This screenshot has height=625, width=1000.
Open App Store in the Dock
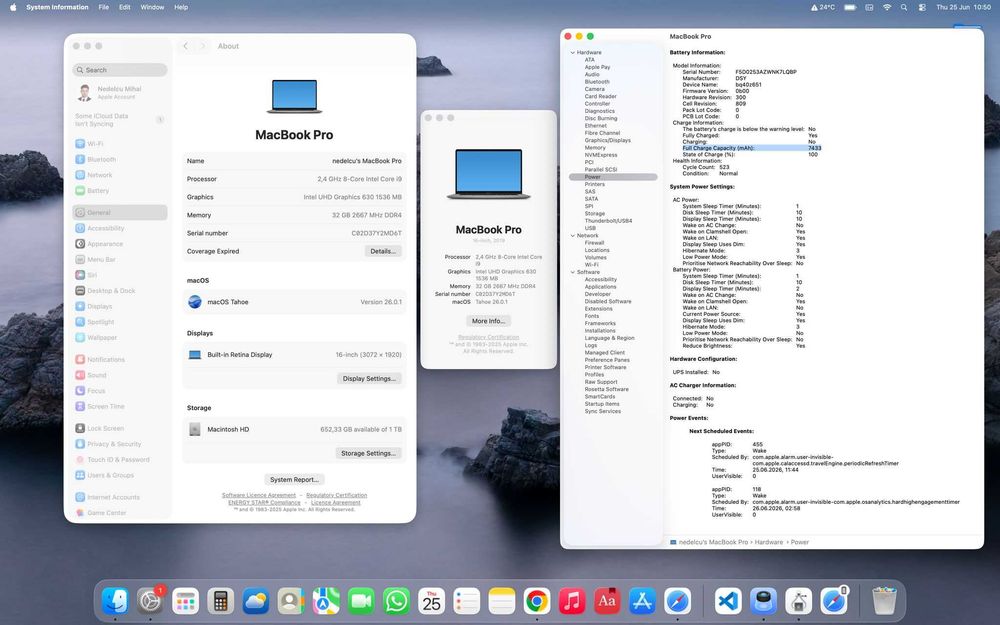(x=642, y=601)
